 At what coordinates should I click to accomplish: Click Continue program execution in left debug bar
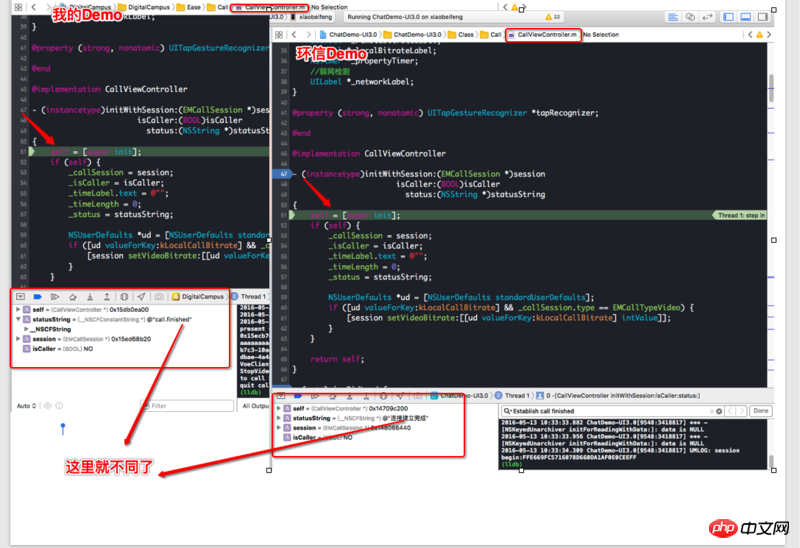(55, 297)
